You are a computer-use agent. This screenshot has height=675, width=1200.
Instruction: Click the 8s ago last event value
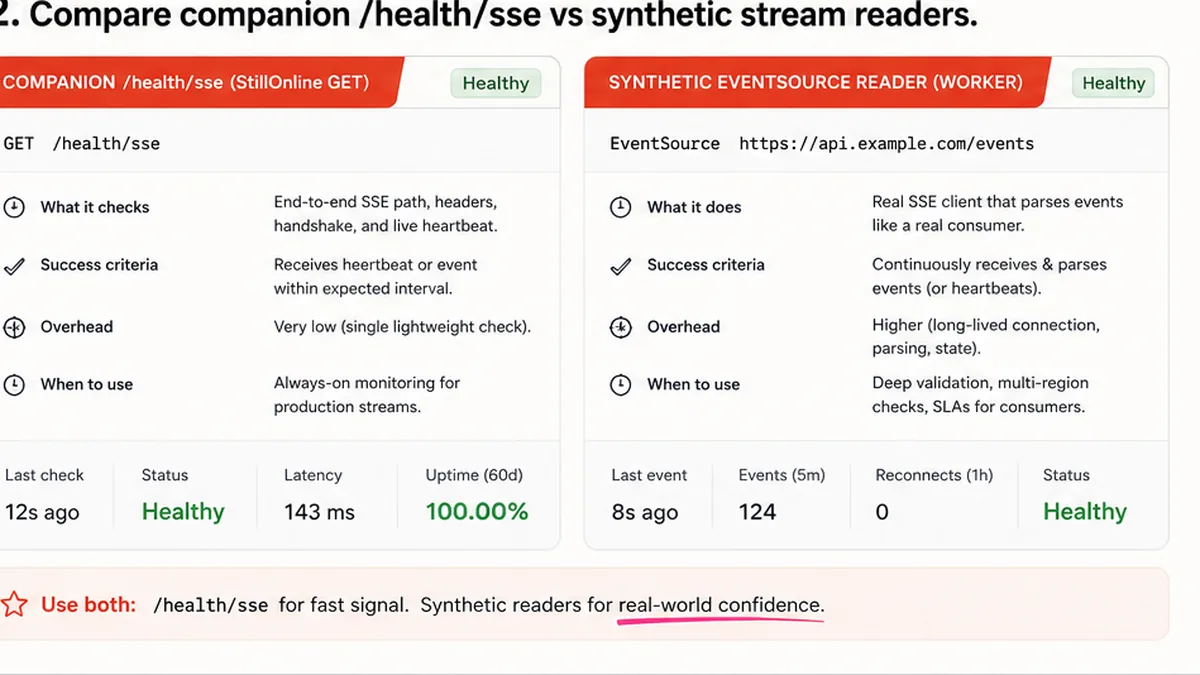(x=645, y=513)
